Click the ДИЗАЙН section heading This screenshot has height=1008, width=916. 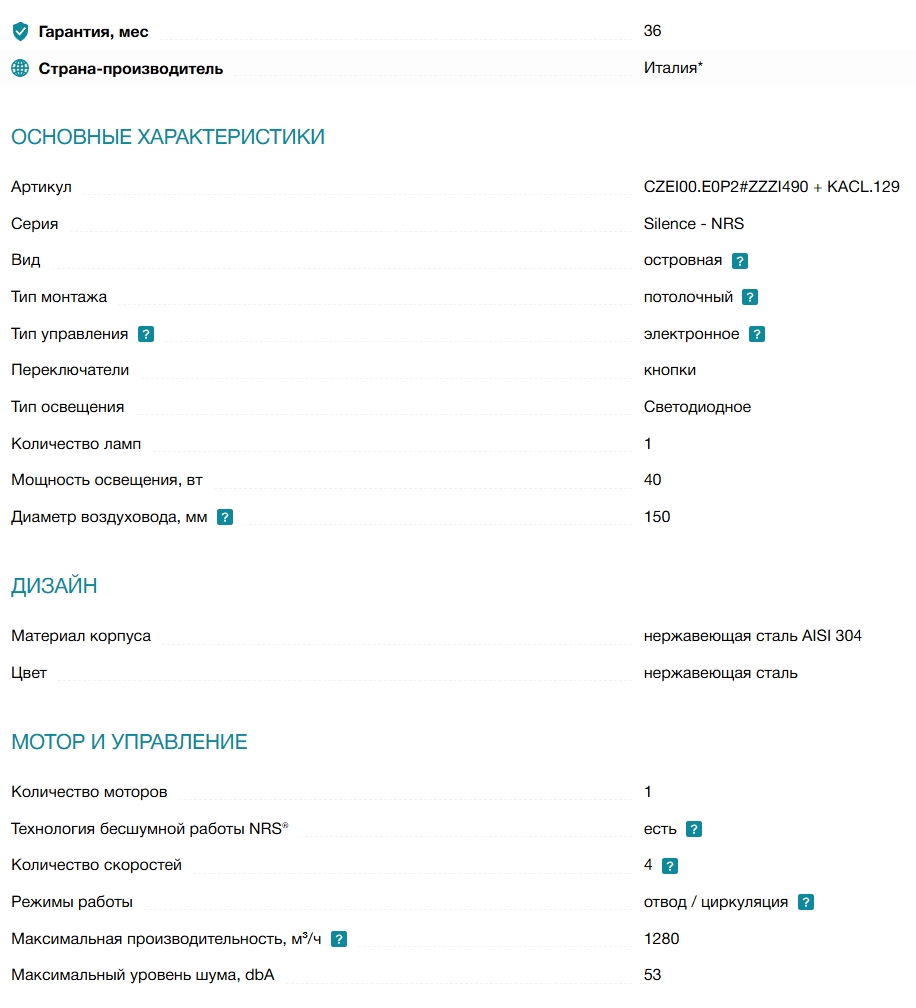54,586
